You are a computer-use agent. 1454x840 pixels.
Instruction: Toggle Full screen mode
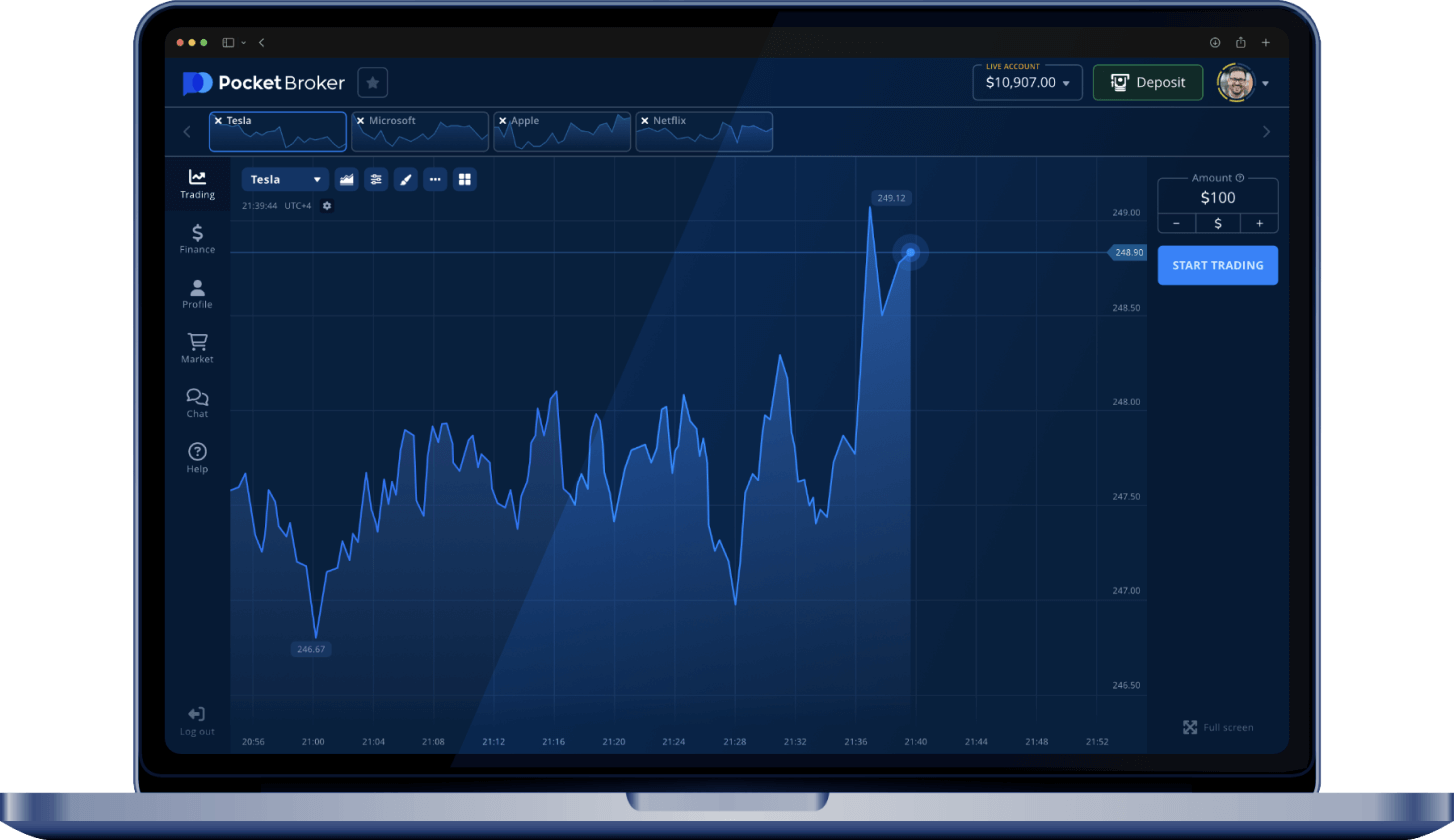coord(1218,727)
